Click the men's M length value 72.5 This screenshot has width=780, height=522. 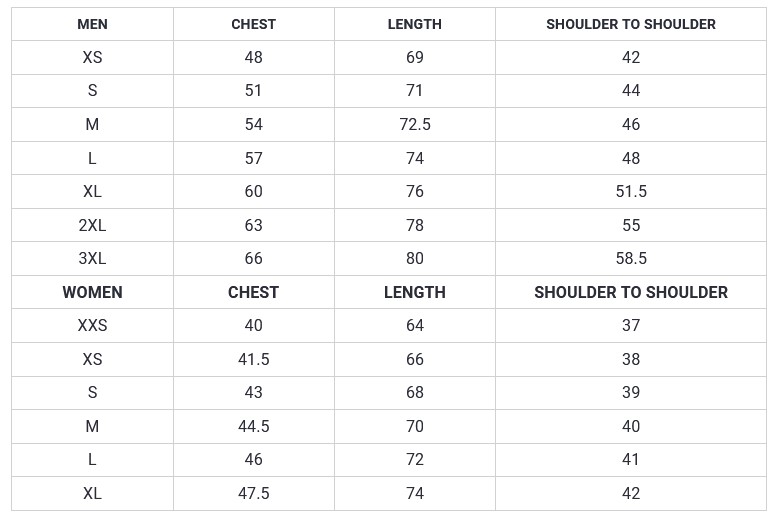[415, 124]
